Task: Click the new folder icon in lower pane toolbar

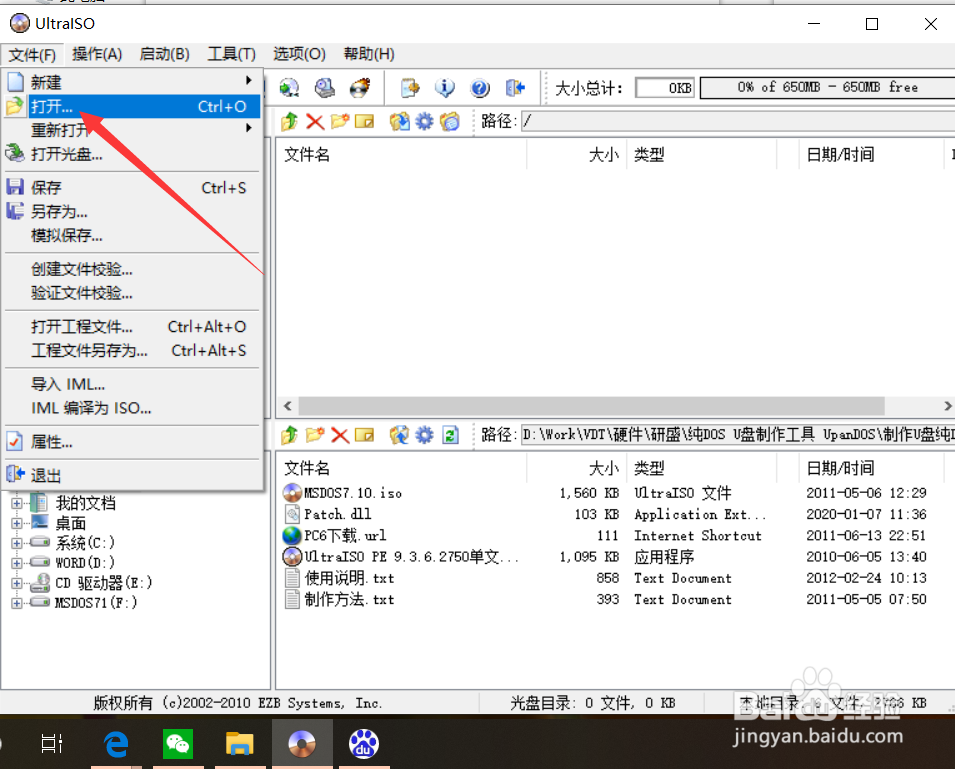Action: (315, 435)
